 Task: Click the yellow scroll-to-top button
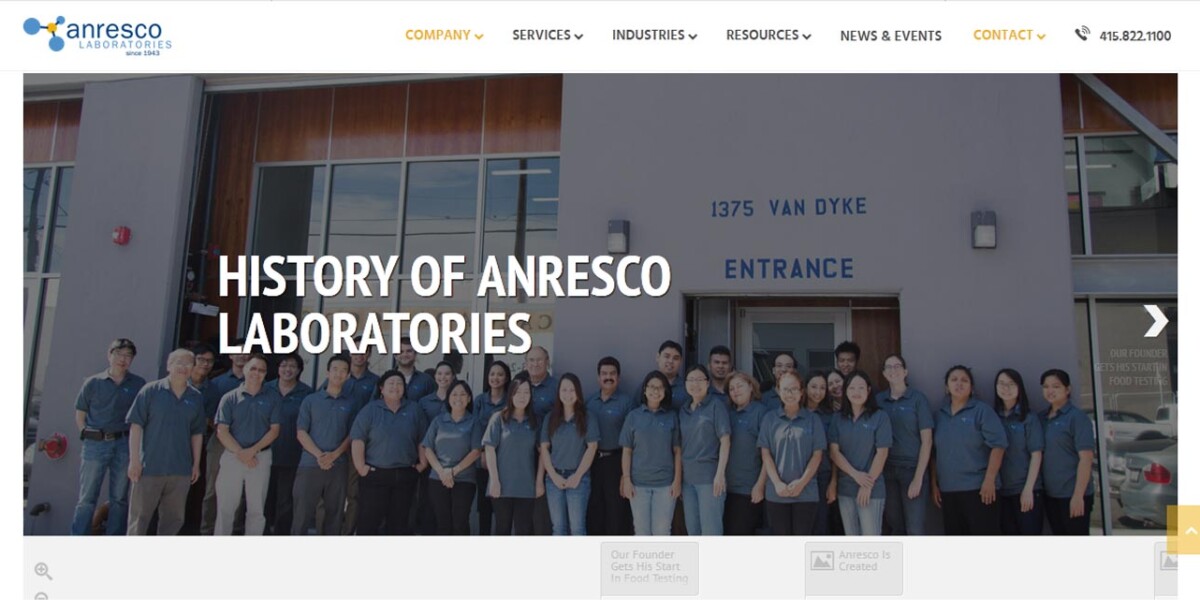pyautogui.click(x=1183, y=530)
